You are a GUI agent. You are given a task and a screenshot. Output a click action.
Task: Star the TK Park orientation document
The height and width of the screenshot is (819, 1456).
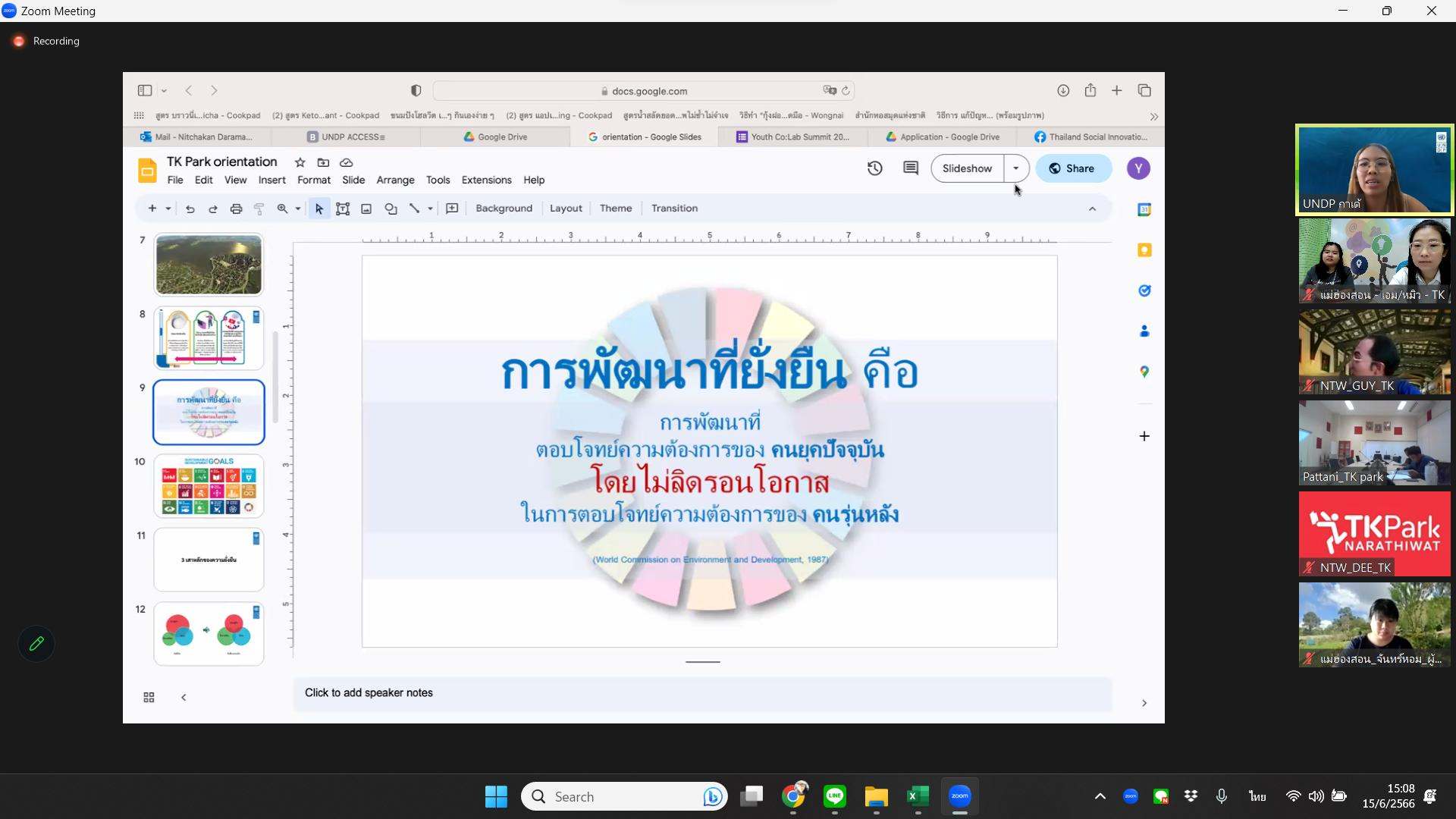coord(300,162)
